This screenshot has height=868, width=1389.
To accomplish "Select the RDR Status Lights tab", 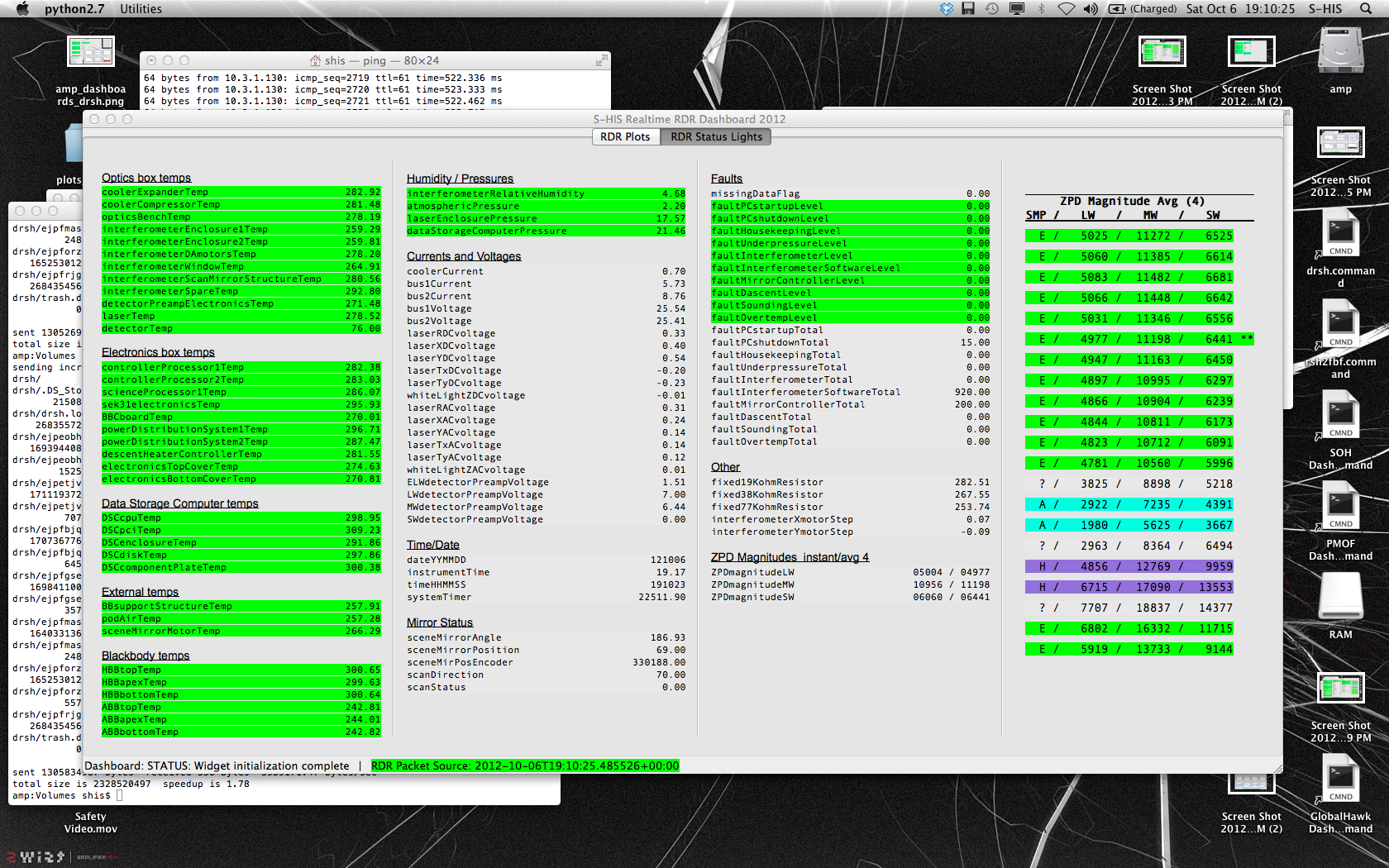I will 716,136.
